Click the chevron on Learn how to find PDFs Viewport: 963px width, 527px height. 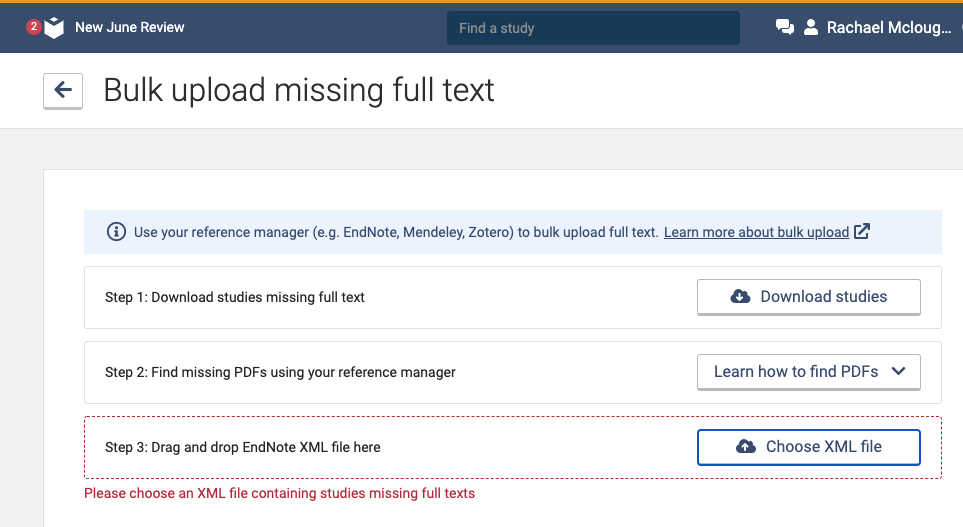click(x=898, y=371)
